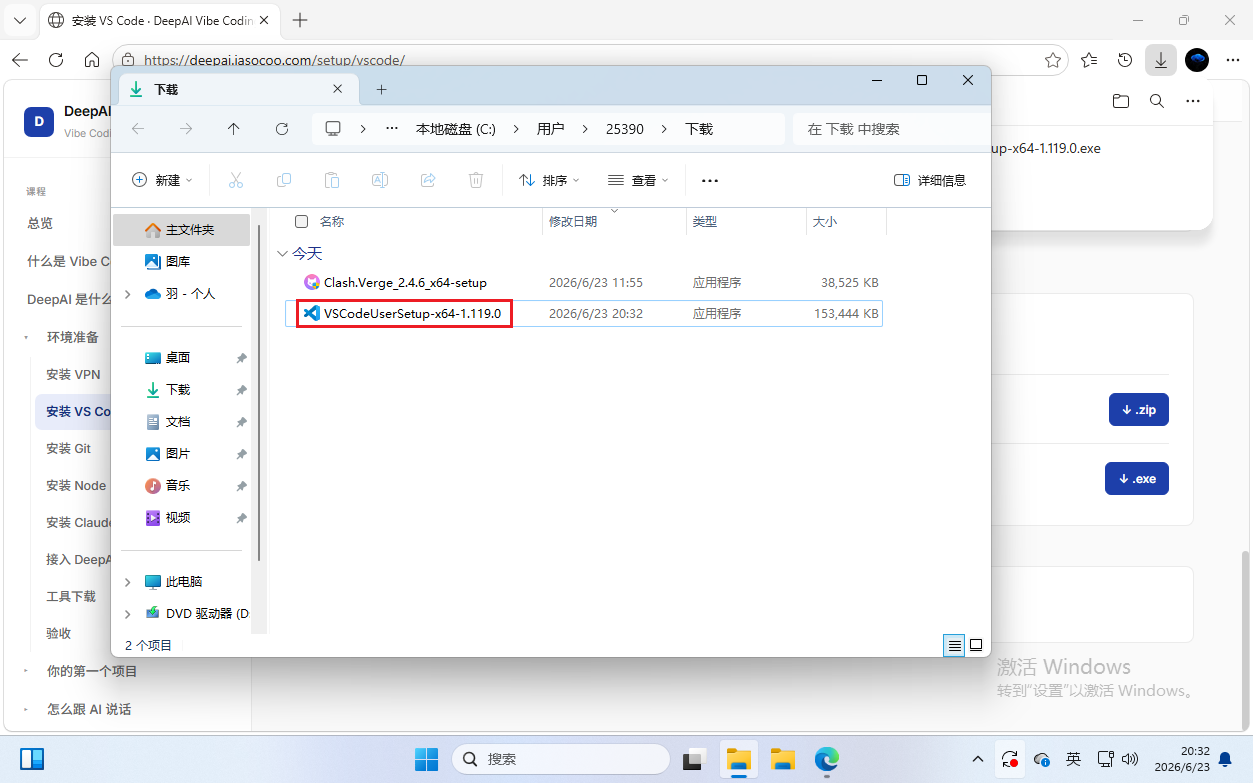Expand the OneDrive personal tree node

tap(127, 294)
